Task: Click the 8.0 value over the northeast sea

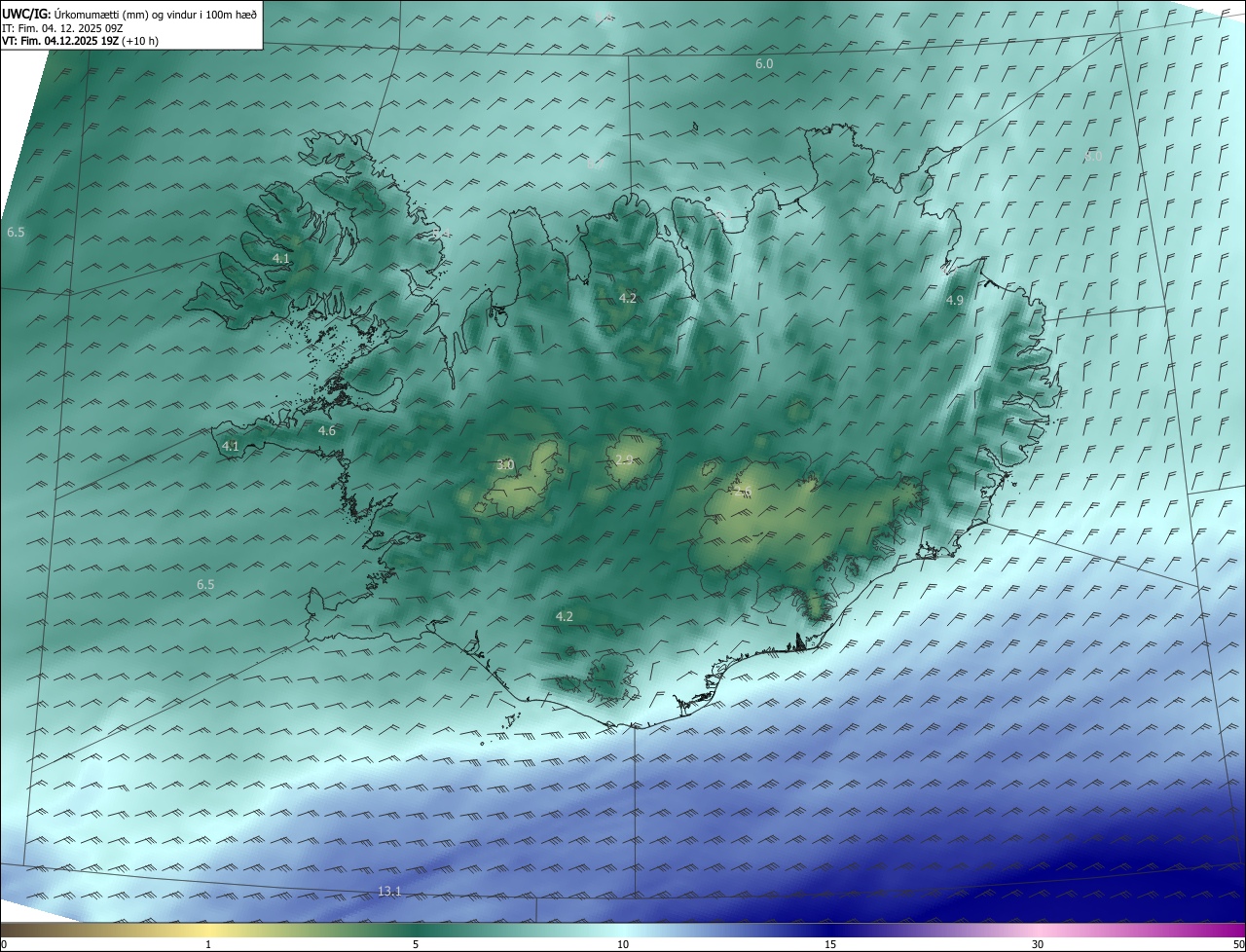Action: (1093, 156)
